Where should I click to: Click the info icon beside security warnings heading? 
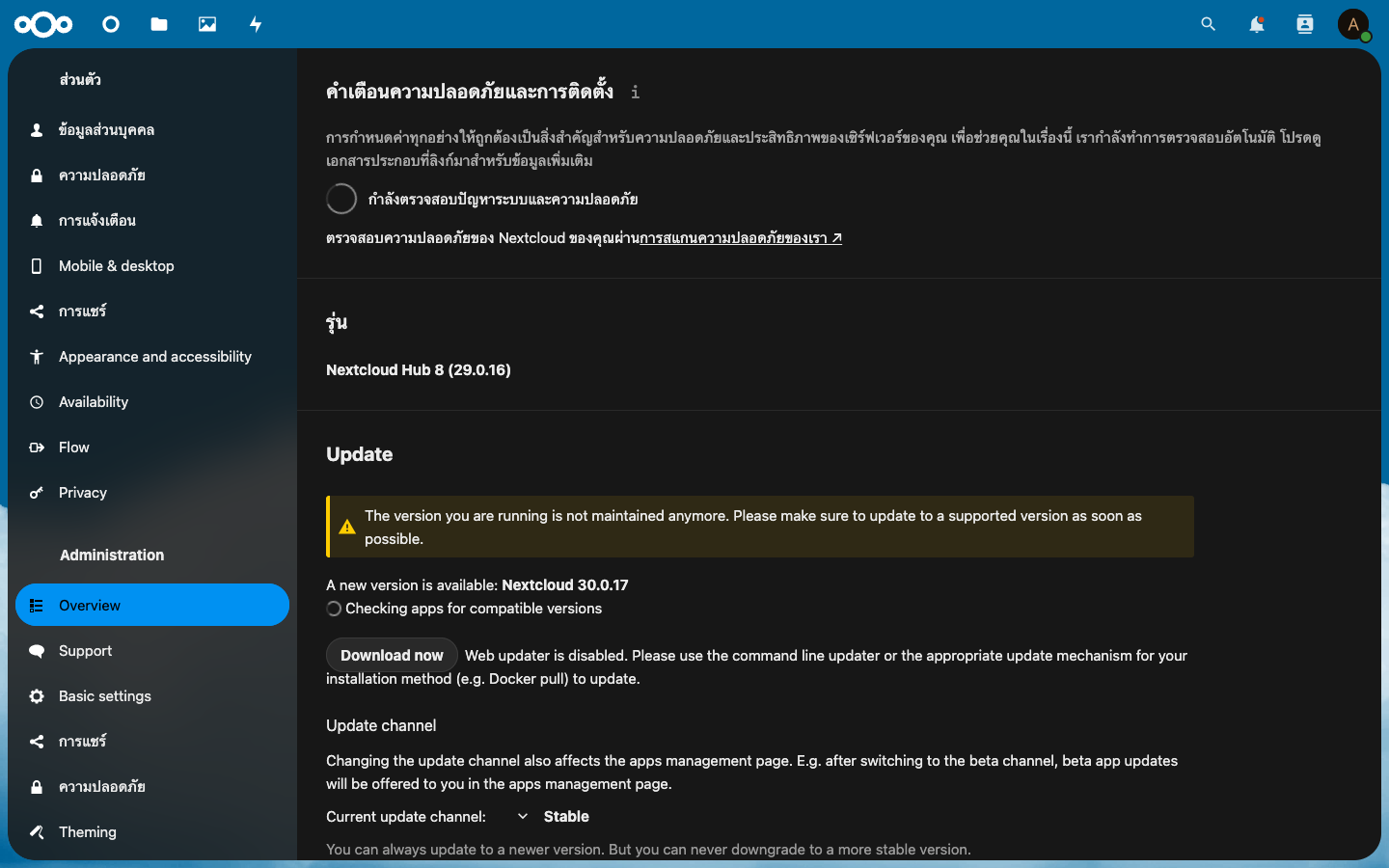[x=635, y=92]
